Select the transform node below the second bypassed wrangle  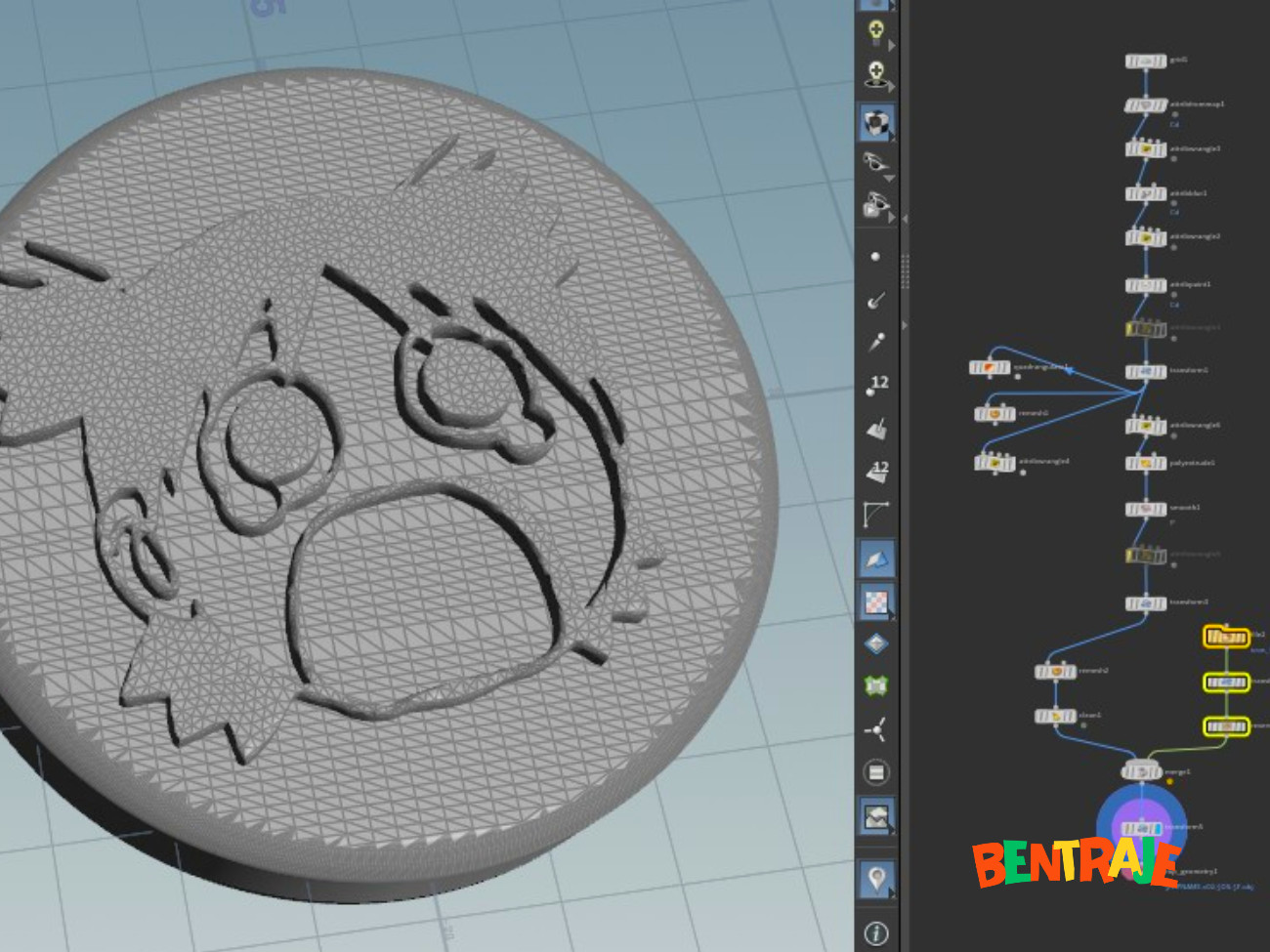click(1145, 602)
